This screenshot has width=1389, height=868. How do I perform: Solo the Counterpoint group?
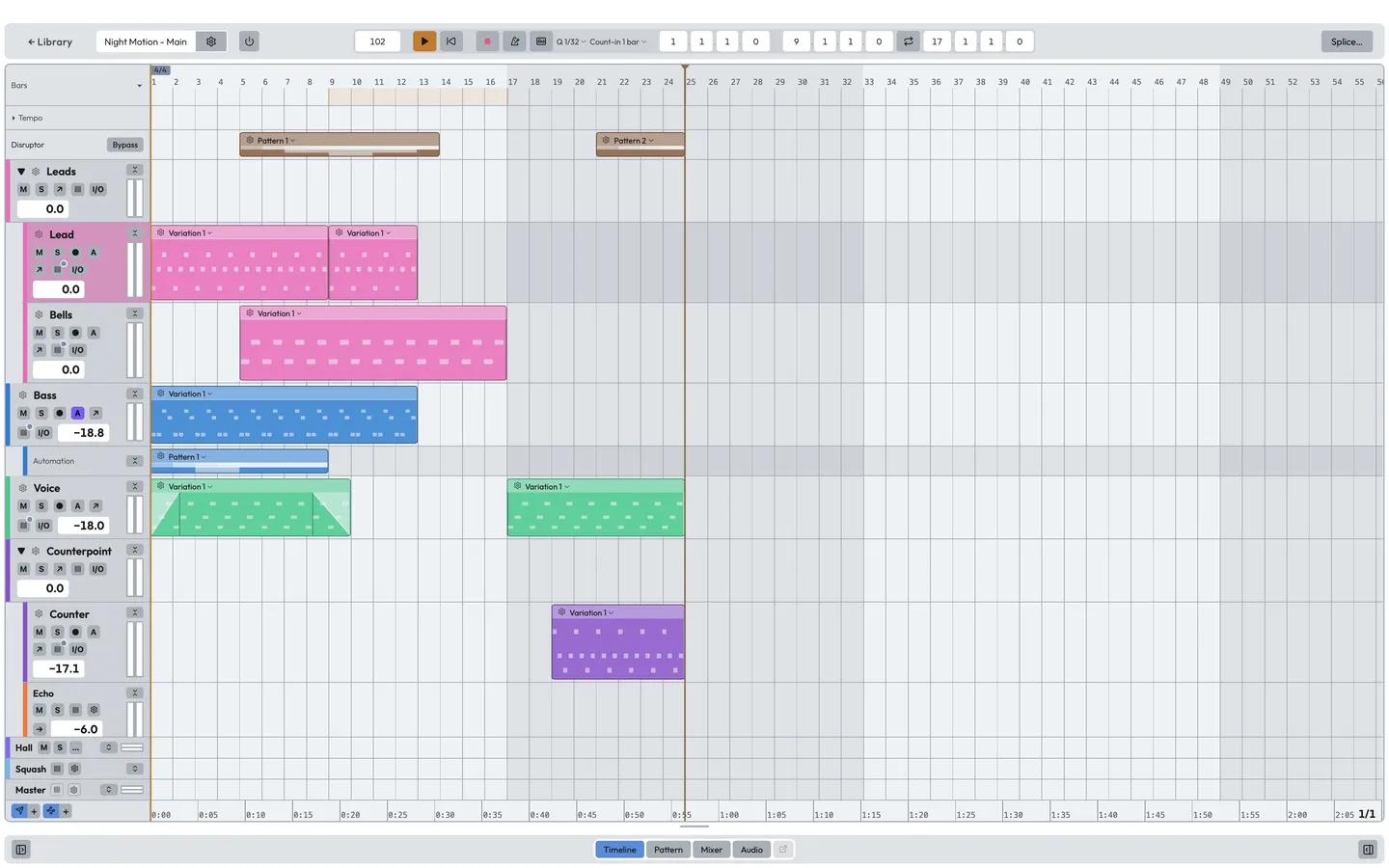tap(41, 569)
